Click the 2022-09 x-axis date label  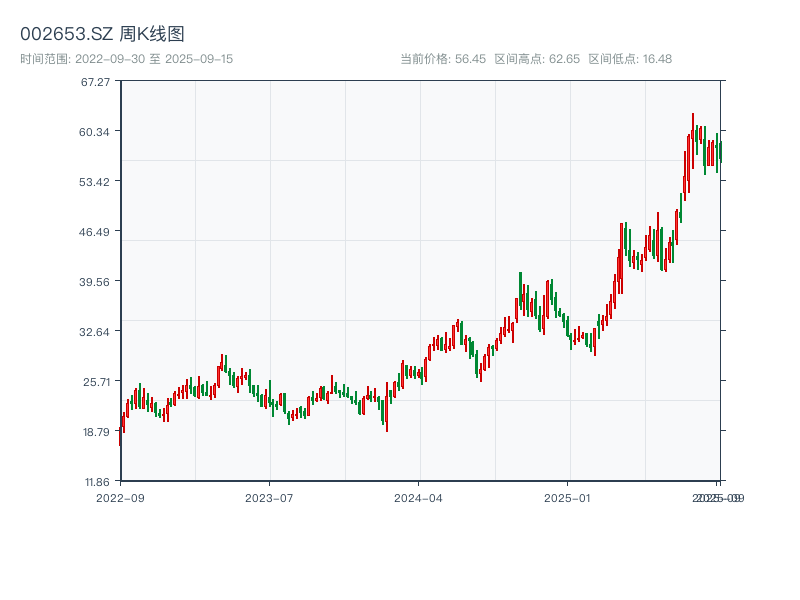click(x=120, y=497)
